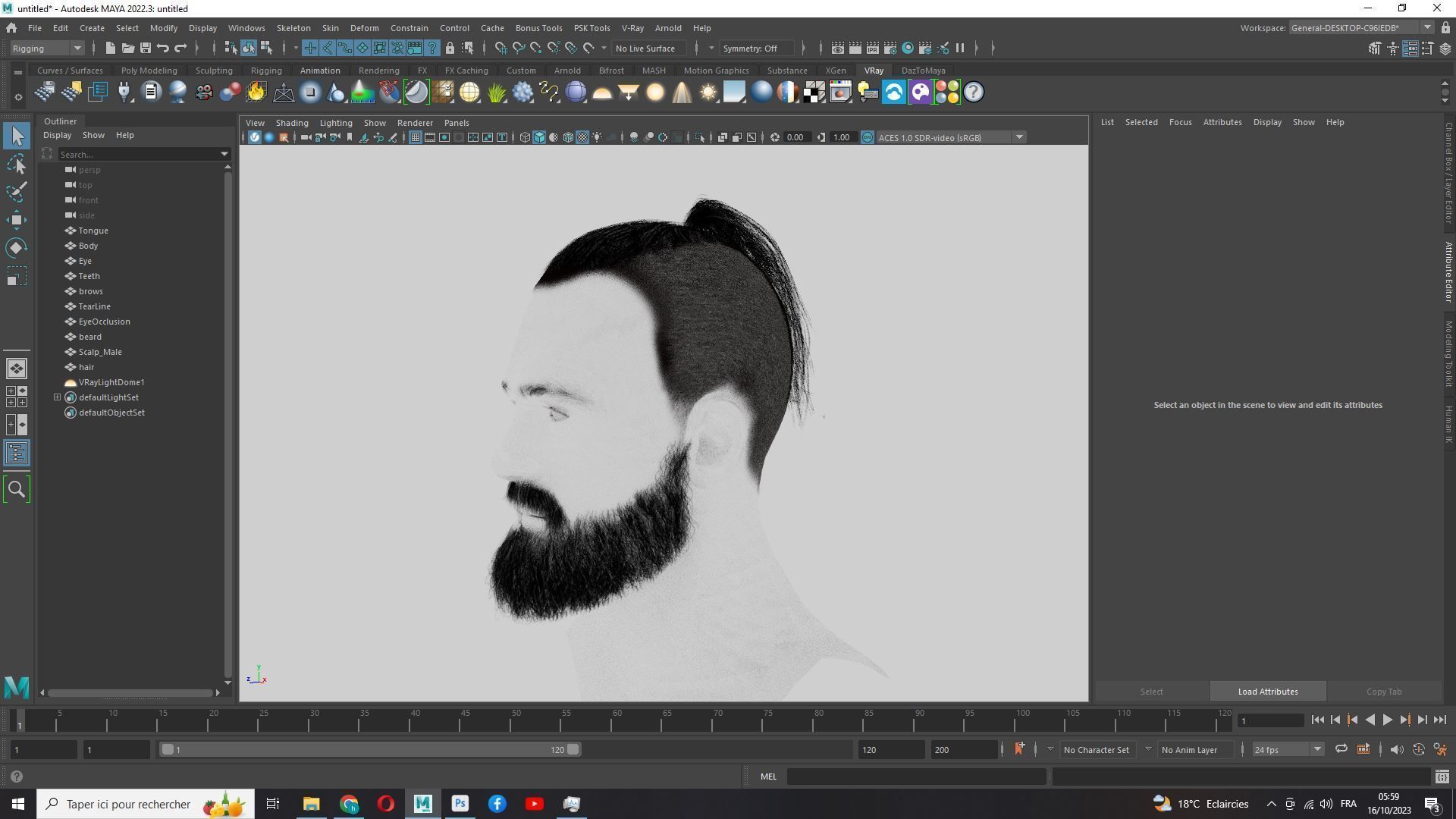Open the Symmetry: Off dropdown
Screen dimensions: 1456x819
tap(756, 49)
